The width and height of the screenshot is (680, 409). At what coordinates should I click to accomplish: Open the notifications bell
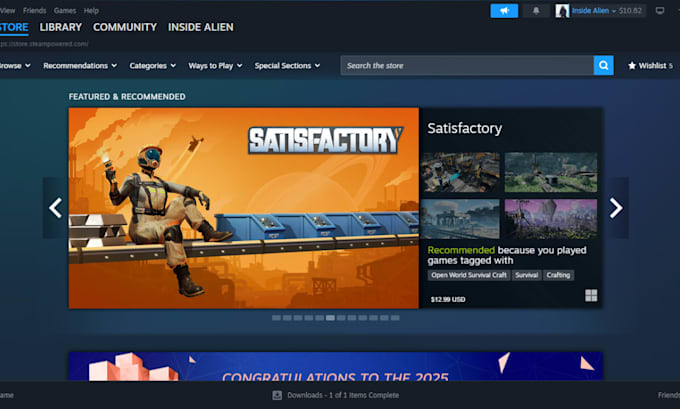click(536, 11)
